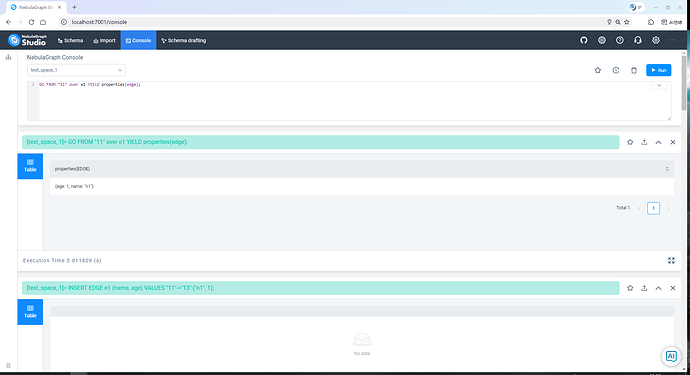Collapse the INSERT EDGE result panel

pos(658,288)
